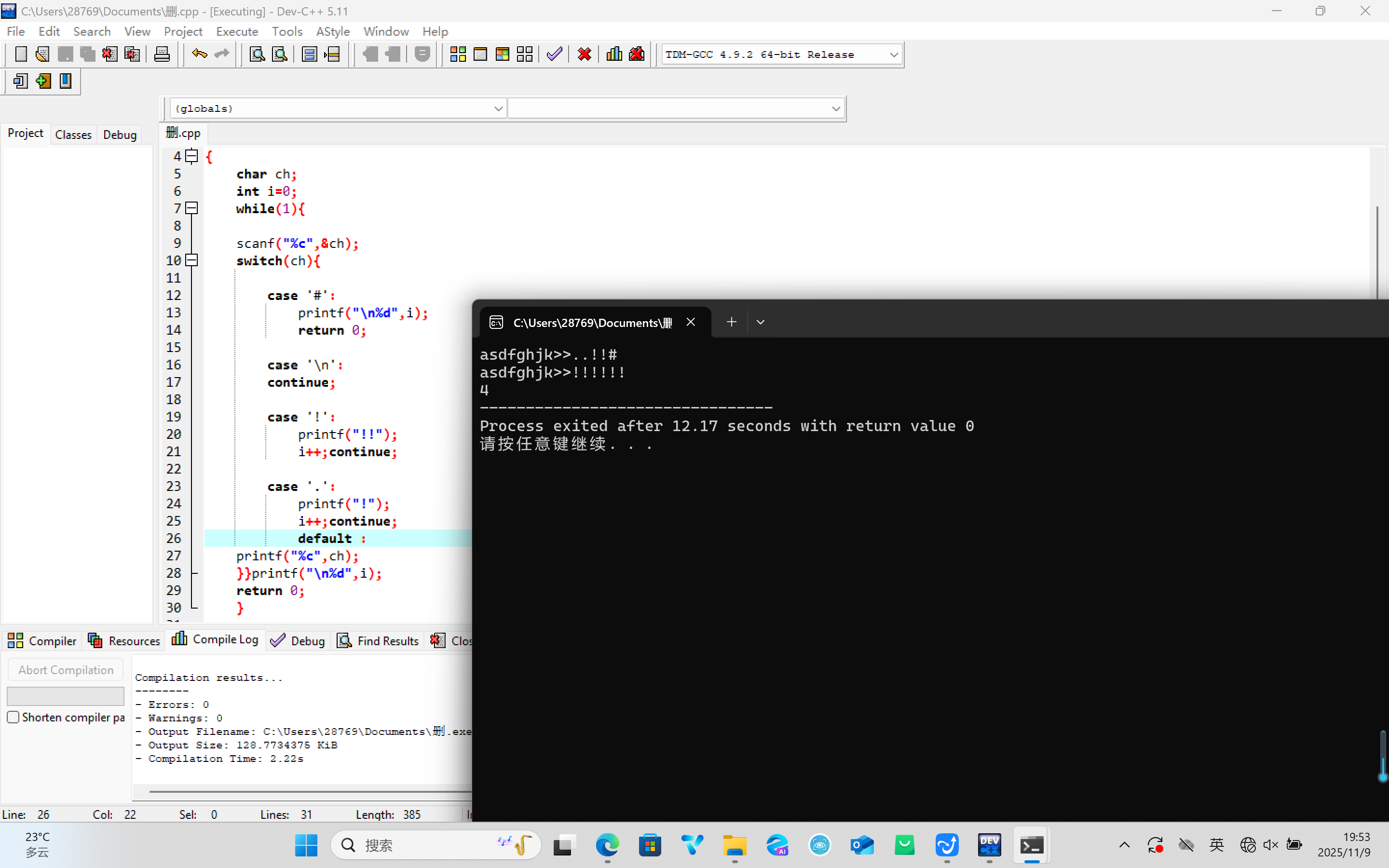The height and width of the screenshot is (868, 1389).
Task: Open the Execute menu
Action: point(236,31)
